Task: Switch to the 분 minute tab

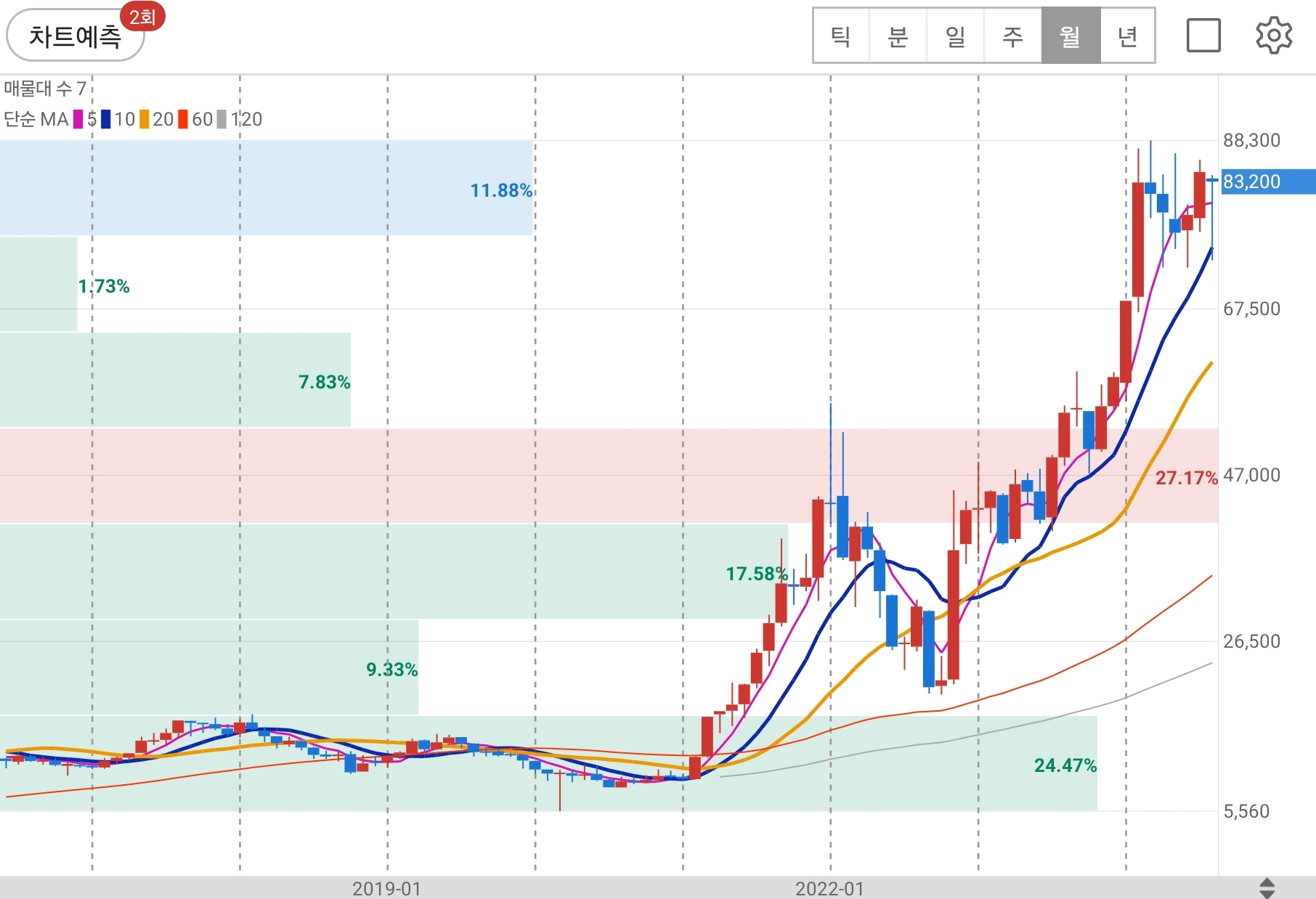Action: 898,36
